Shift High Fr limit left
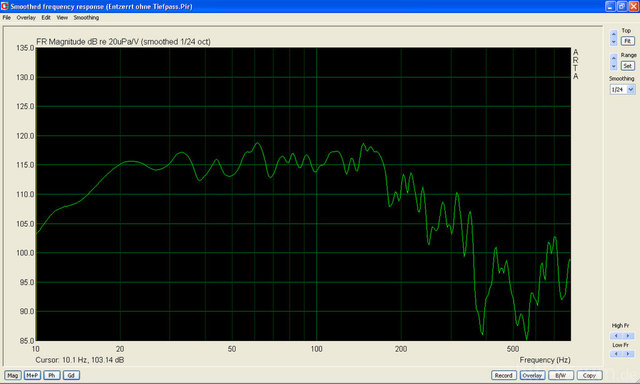The height and width of the screenshot is (384, 640). pyautogui.click(x=616, y=336)
